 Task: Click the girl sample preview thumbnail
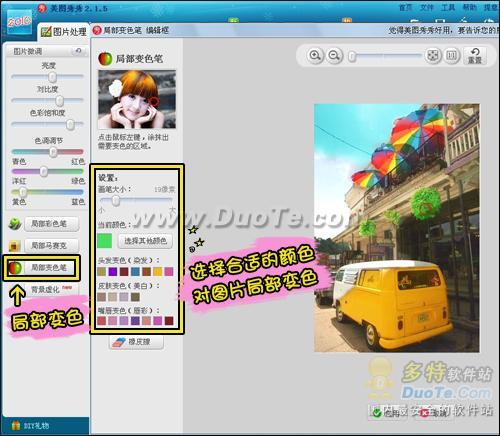pos(137,99)
